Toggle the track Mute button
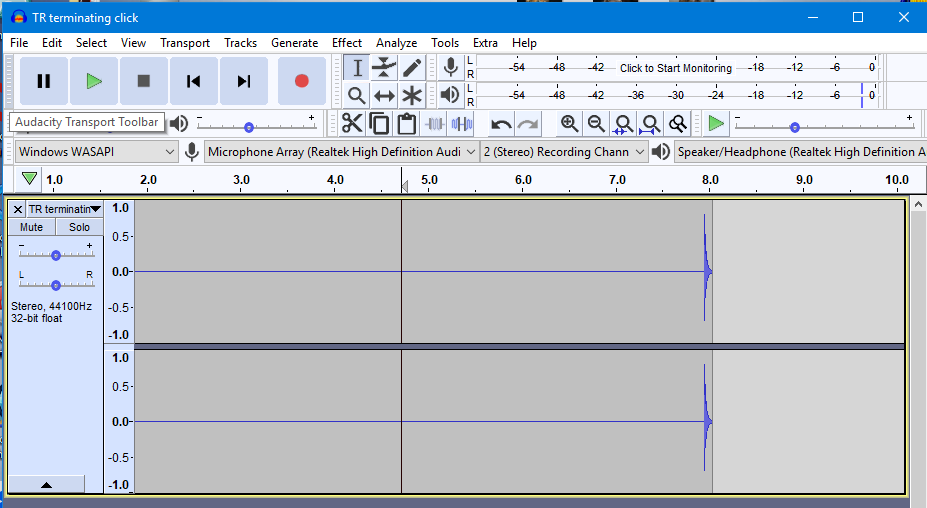The width and height of the screenshot is (927, 508). point(31,227)
